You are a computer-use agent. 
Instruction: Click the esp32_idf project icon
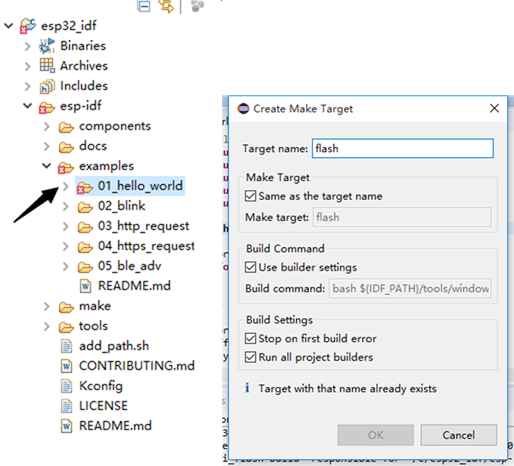tap(28, 26)
